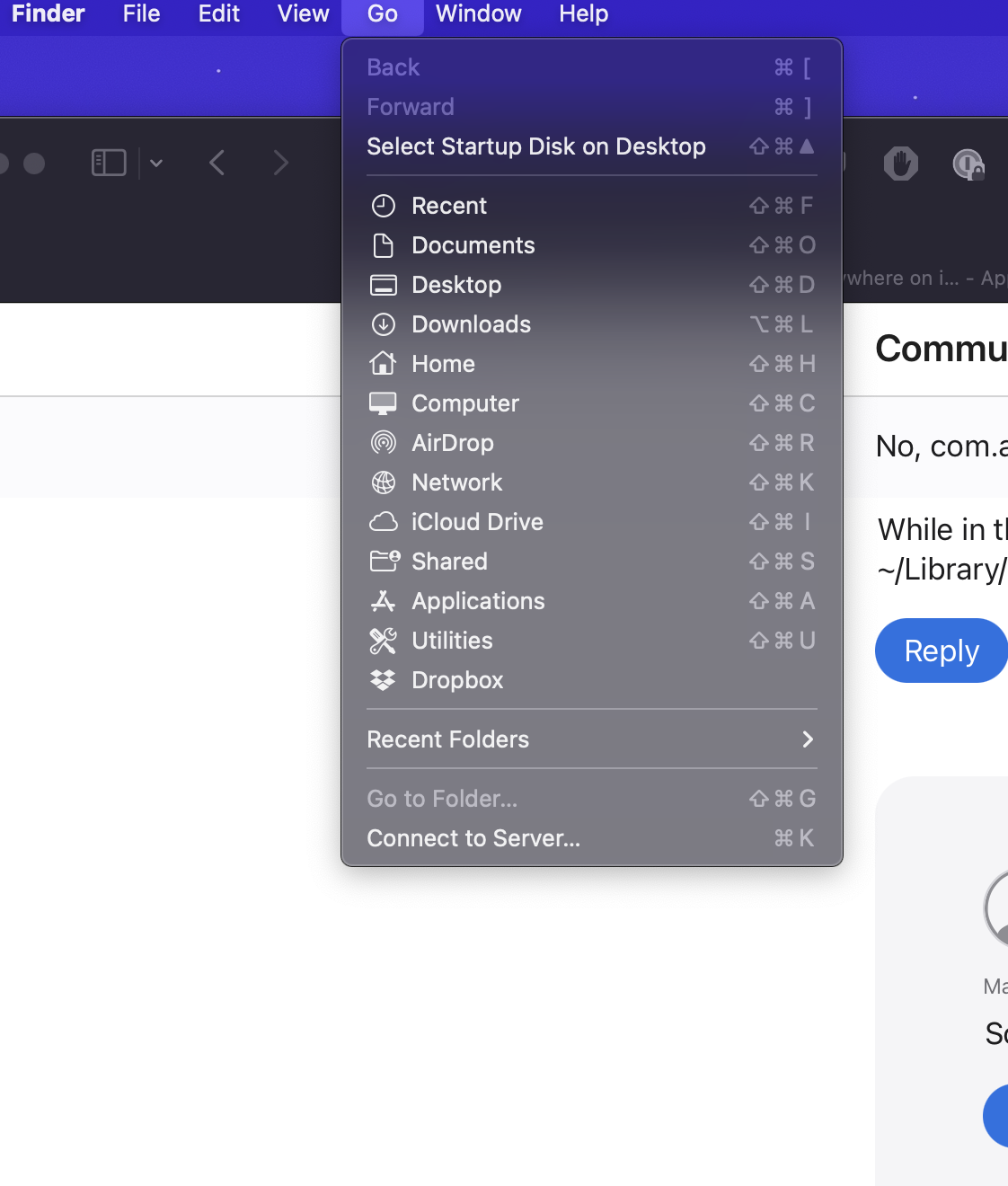Screen dimensions: 1008x1186
Task: Click the ⌘K shortcut beside Connect to Server
Action: tap(794, 838)
